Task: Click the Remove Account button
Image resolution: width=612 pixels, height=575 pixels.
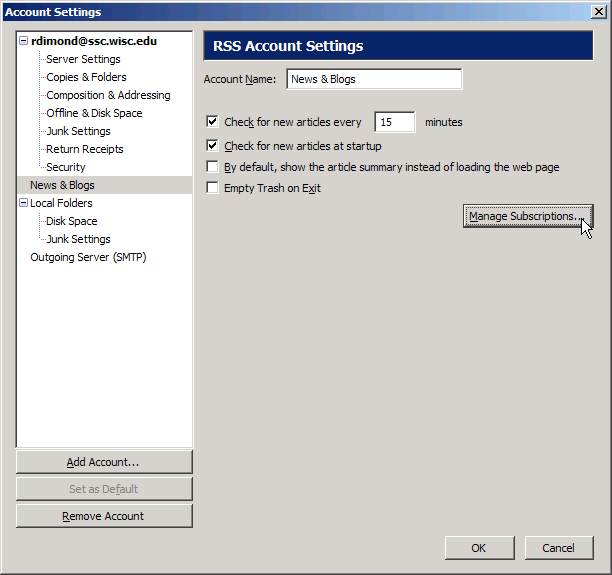Action: 104,516
